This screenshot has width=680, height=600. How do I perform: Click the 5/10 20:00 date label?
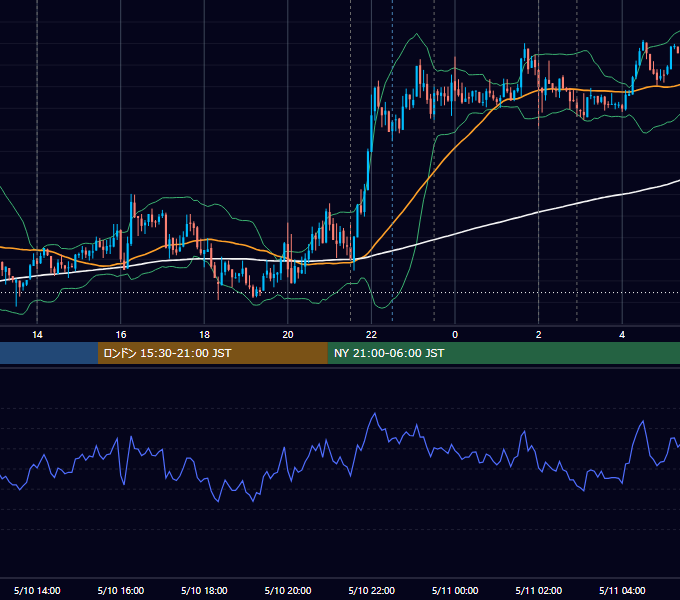click(x=288, y=590)
